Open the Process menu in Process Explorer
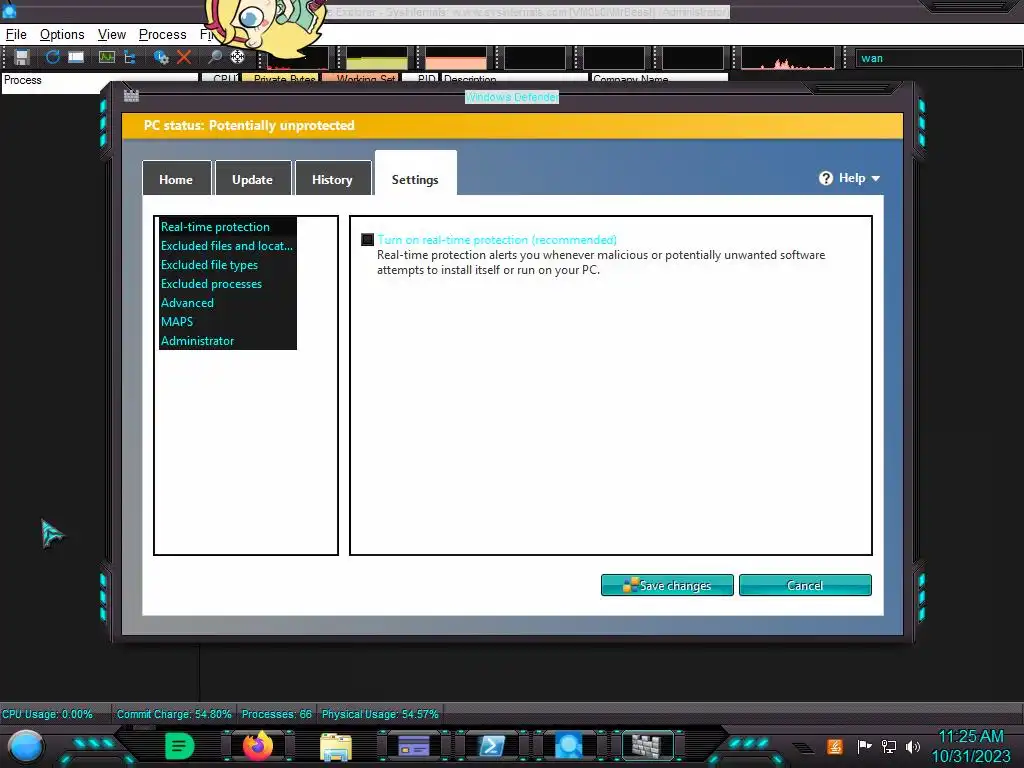Image resolution: width=1024 pixels, height=768 pixels. (x=163, y=35)
